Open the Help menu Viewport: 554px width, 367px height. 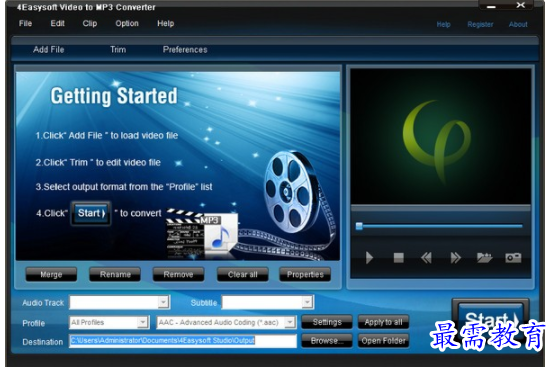166,24
